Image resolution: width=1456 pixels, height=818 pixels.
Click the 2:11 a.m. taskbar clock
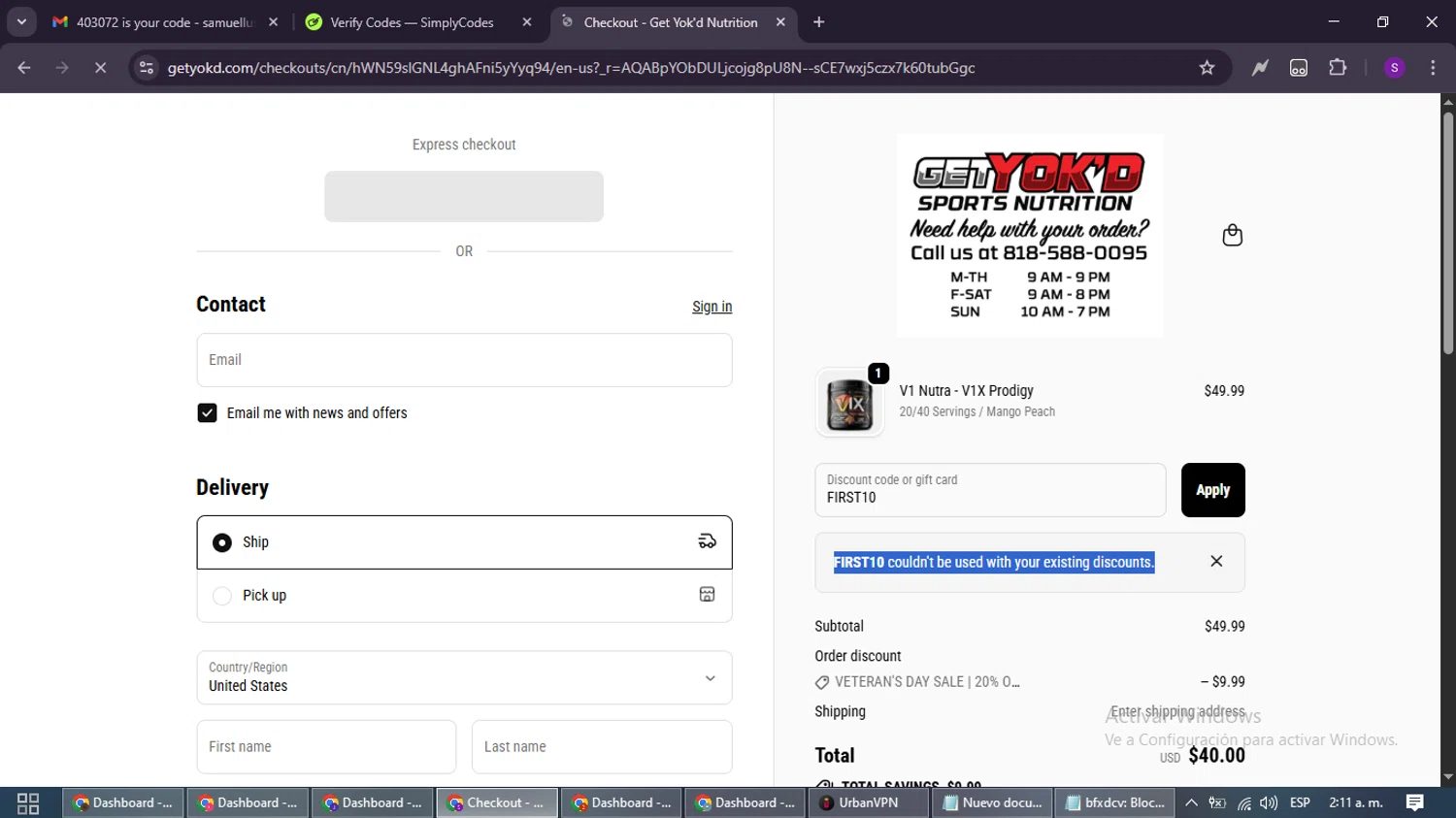[x=1356, y=803]
